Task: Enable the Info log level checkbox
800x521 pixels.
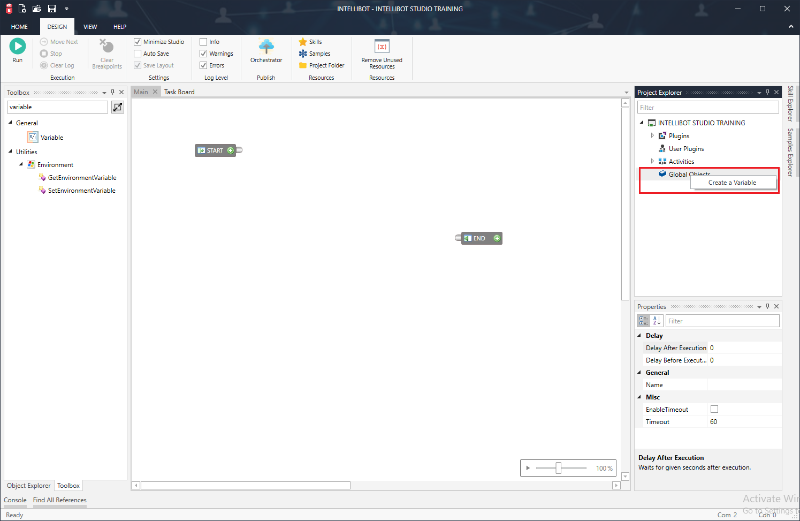Action: tap(203, 42)
